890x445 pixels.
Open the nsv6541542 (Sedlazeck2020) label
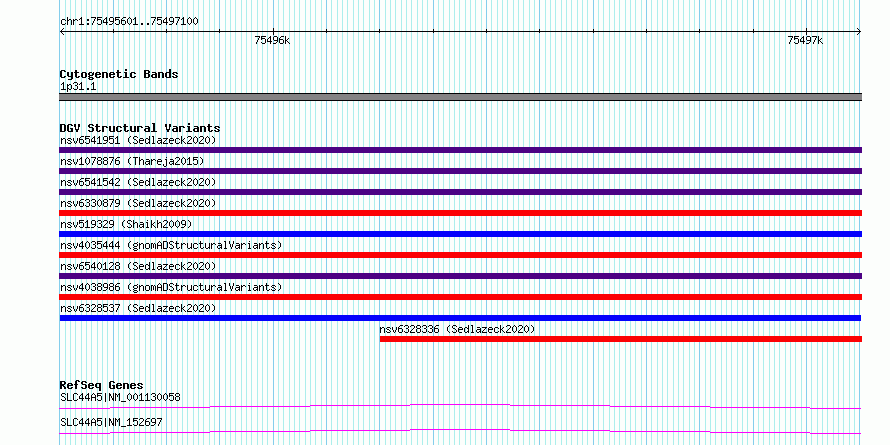point(138,182)
